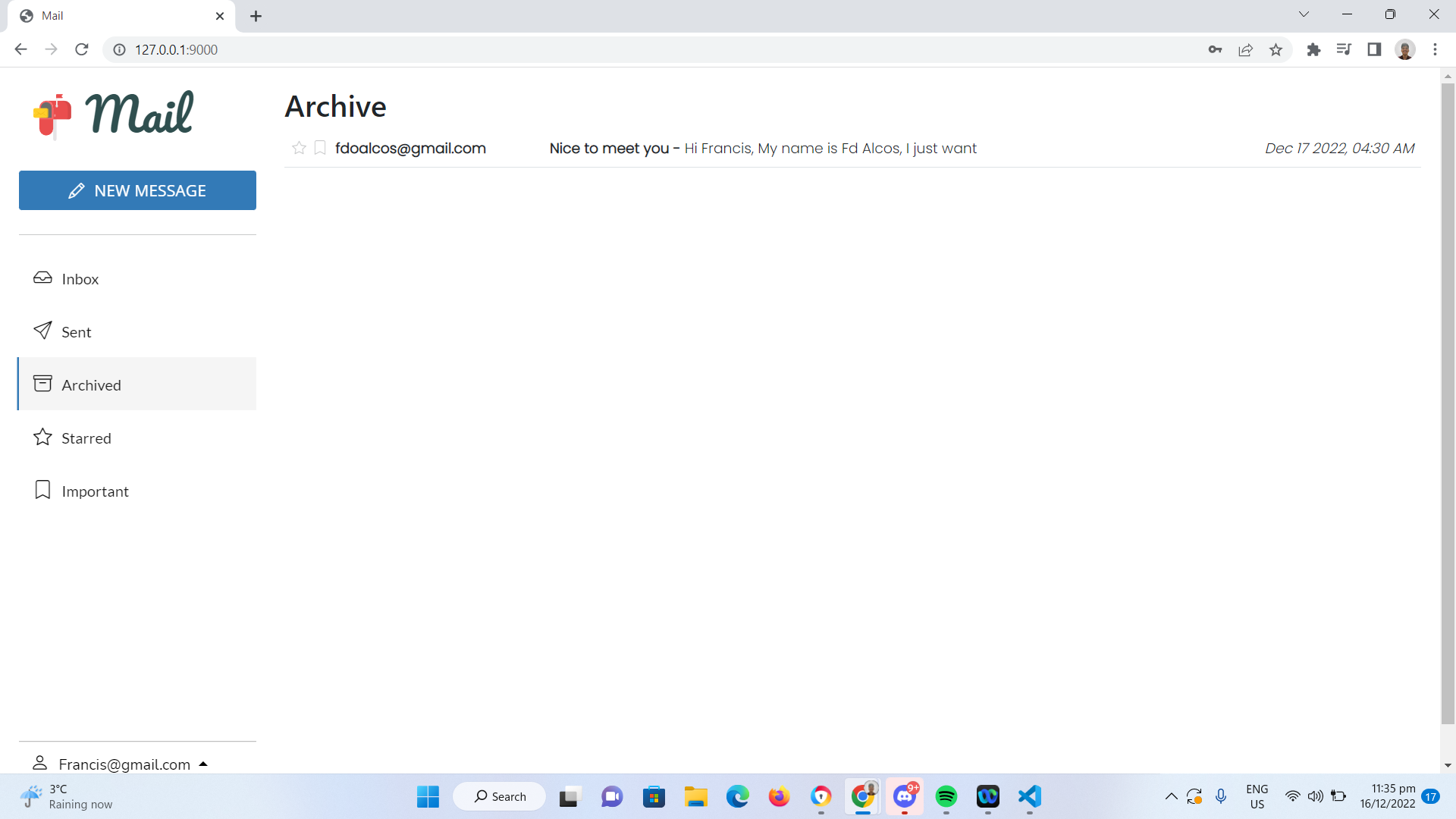Image resolution: width=1456 pixels, height=819 pixels.
Task: Click the pencil icon on New Message
Action: click(77, 190)
